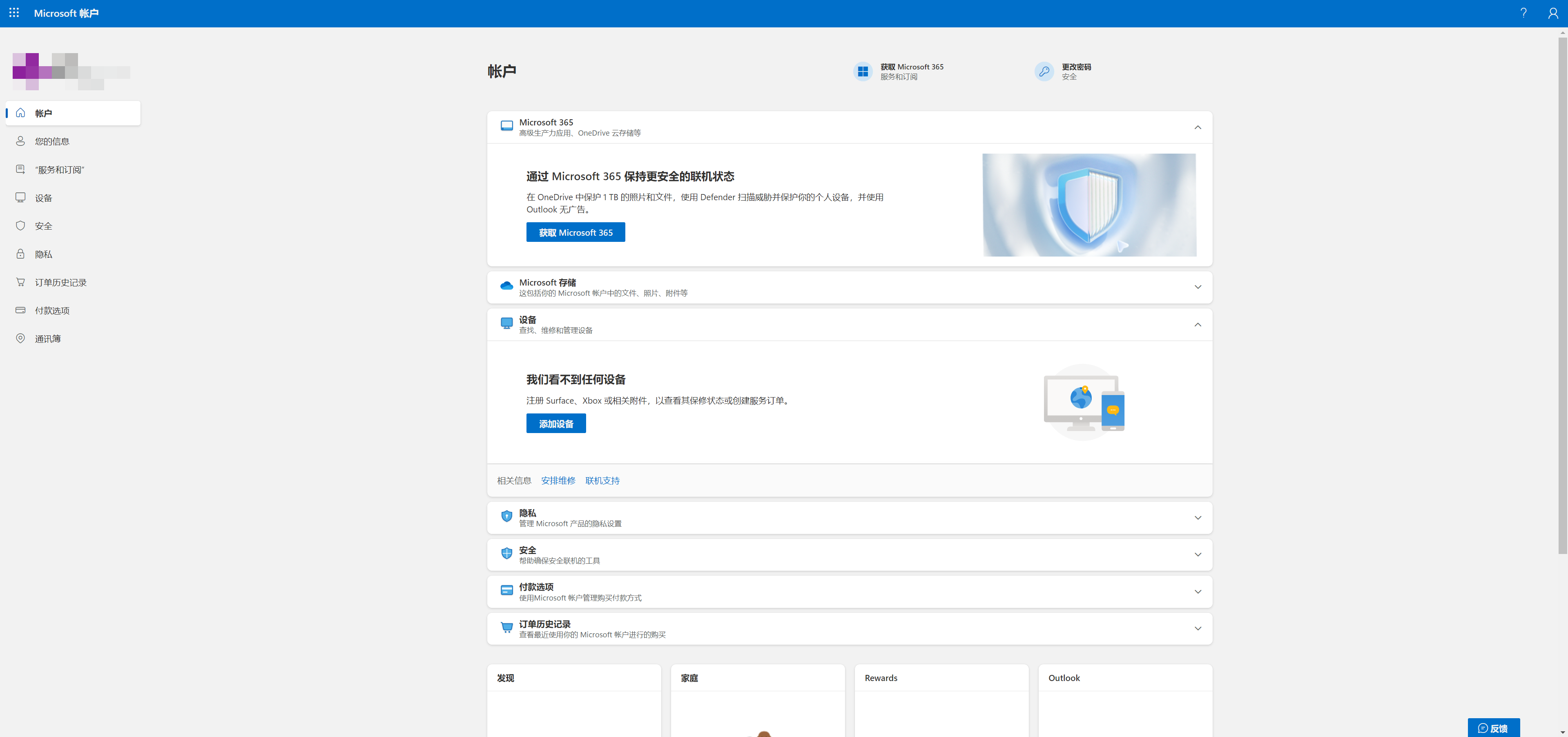Click the monitor icon of 设备 section header
Image resolution: width=1568 pixels, height=737 pixels.
[x=506, y=323]
